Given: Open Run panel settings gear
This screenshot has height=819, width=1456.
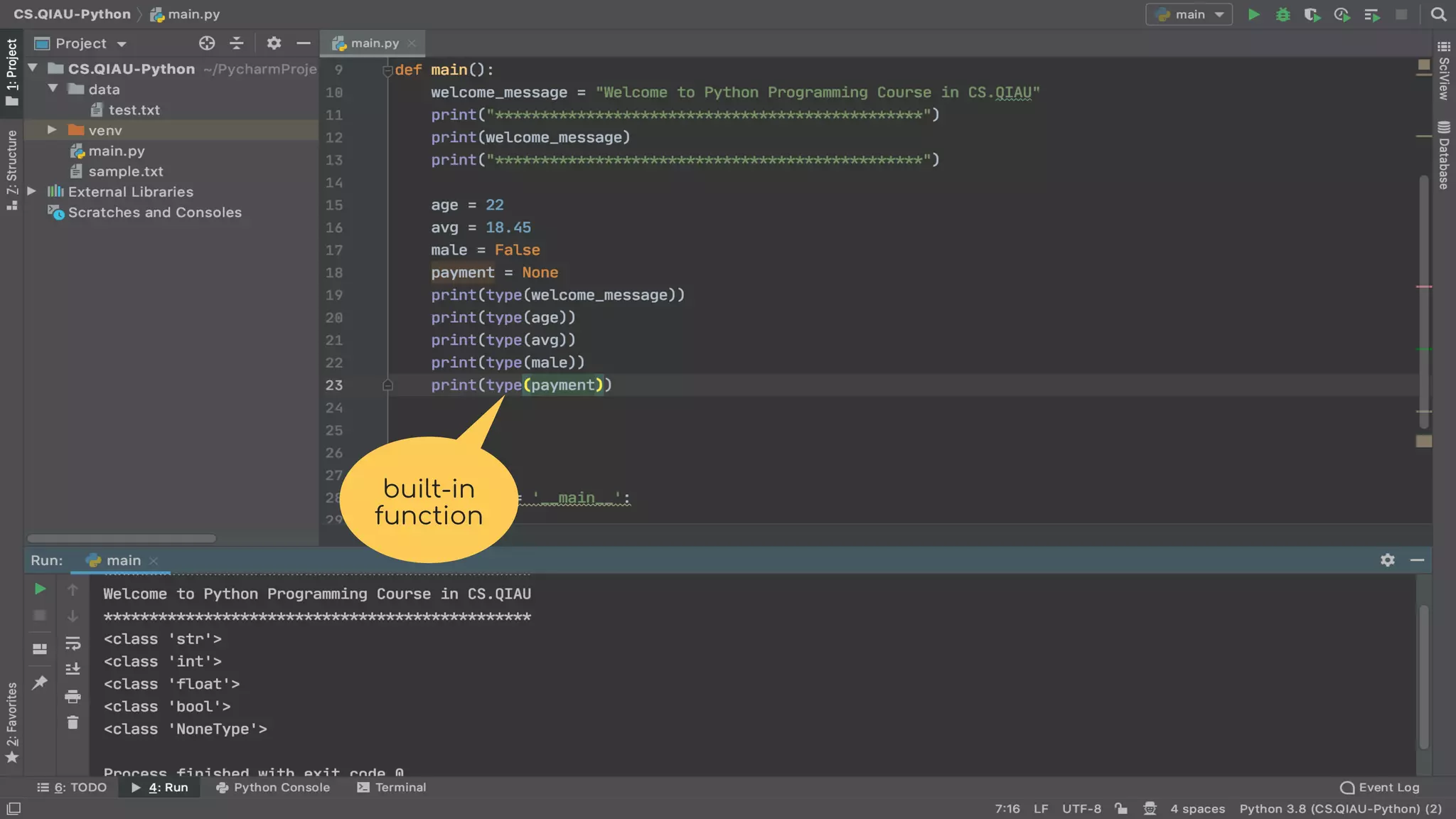Looking at the screenshot, I should [x=1387, y=560].
